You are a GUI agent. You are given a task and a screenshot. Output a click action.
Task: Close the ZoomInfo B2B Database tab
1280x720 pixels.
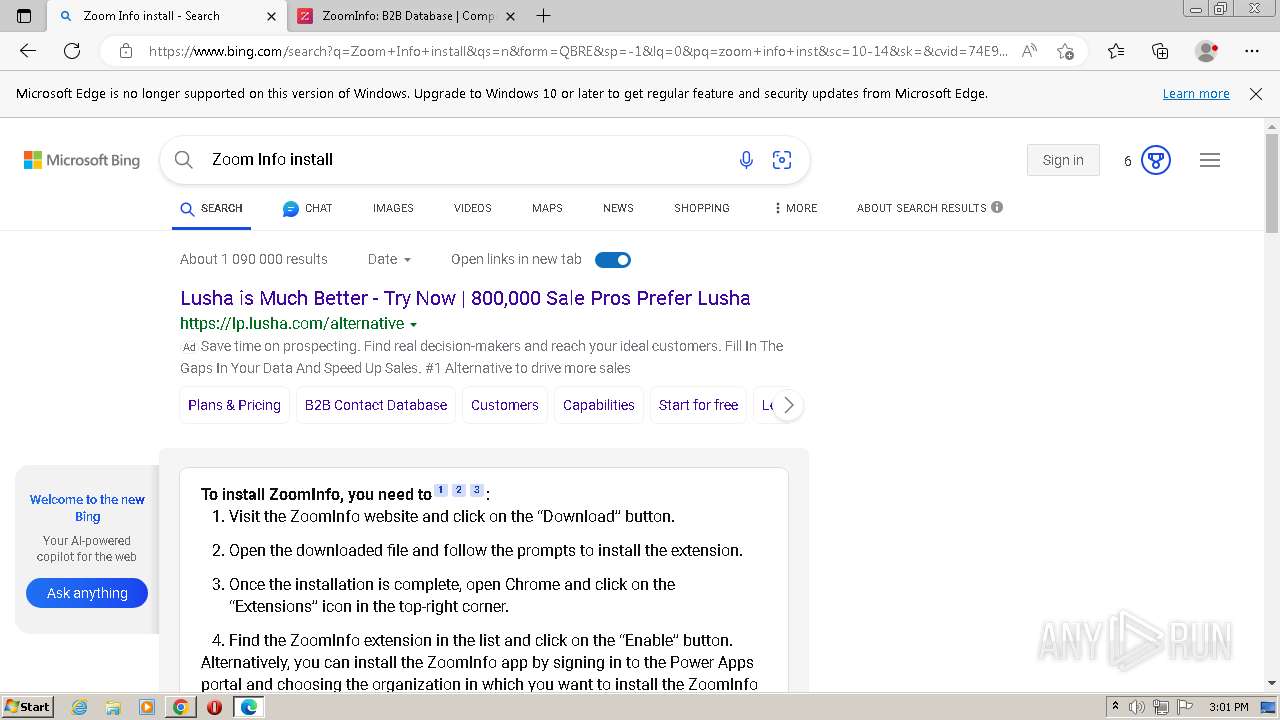tap(510, 16)
